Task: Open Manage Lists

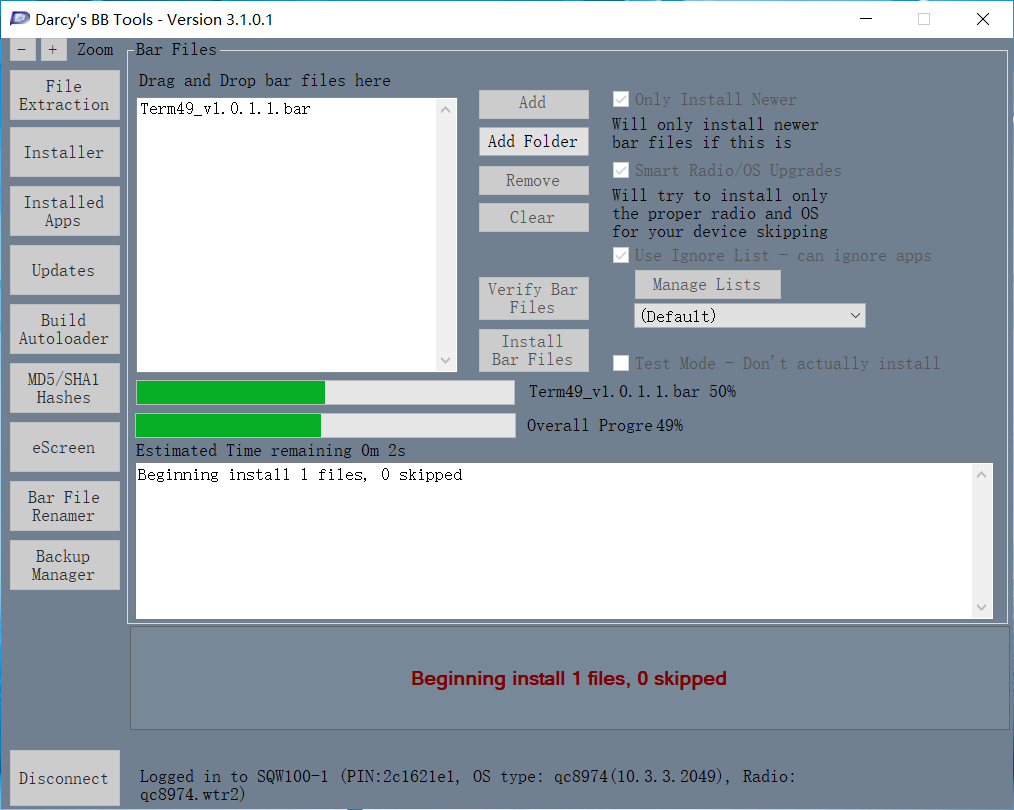Action: [x=707, y=285]
